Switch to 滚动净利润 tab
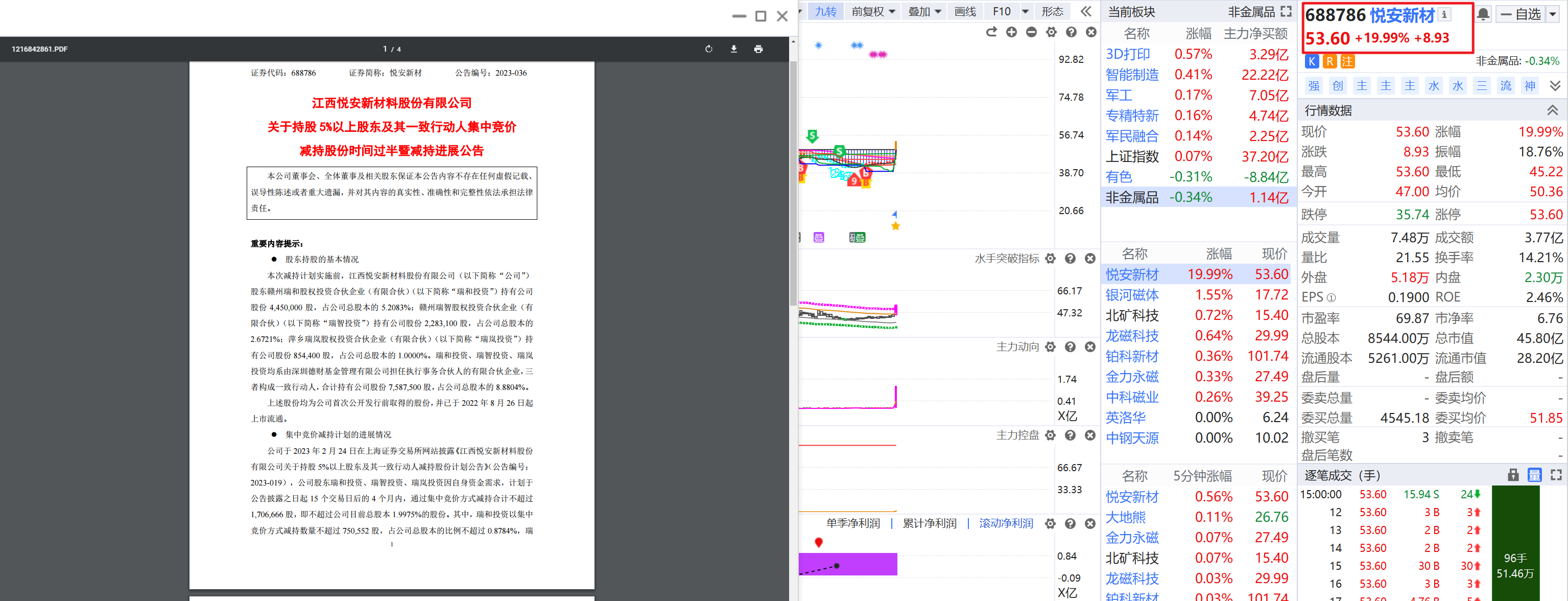Image resolution: width=1568 pixels, height=601 pixels. 1006,524
